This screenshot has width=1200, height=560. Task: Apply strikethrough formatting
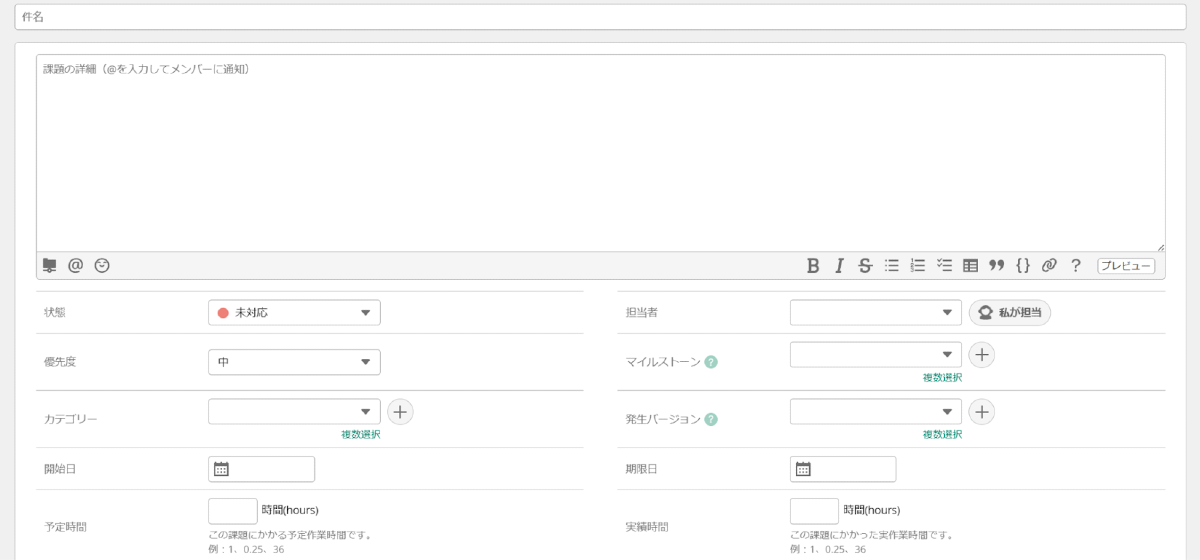pyautogui.click(x=865, y=265)
